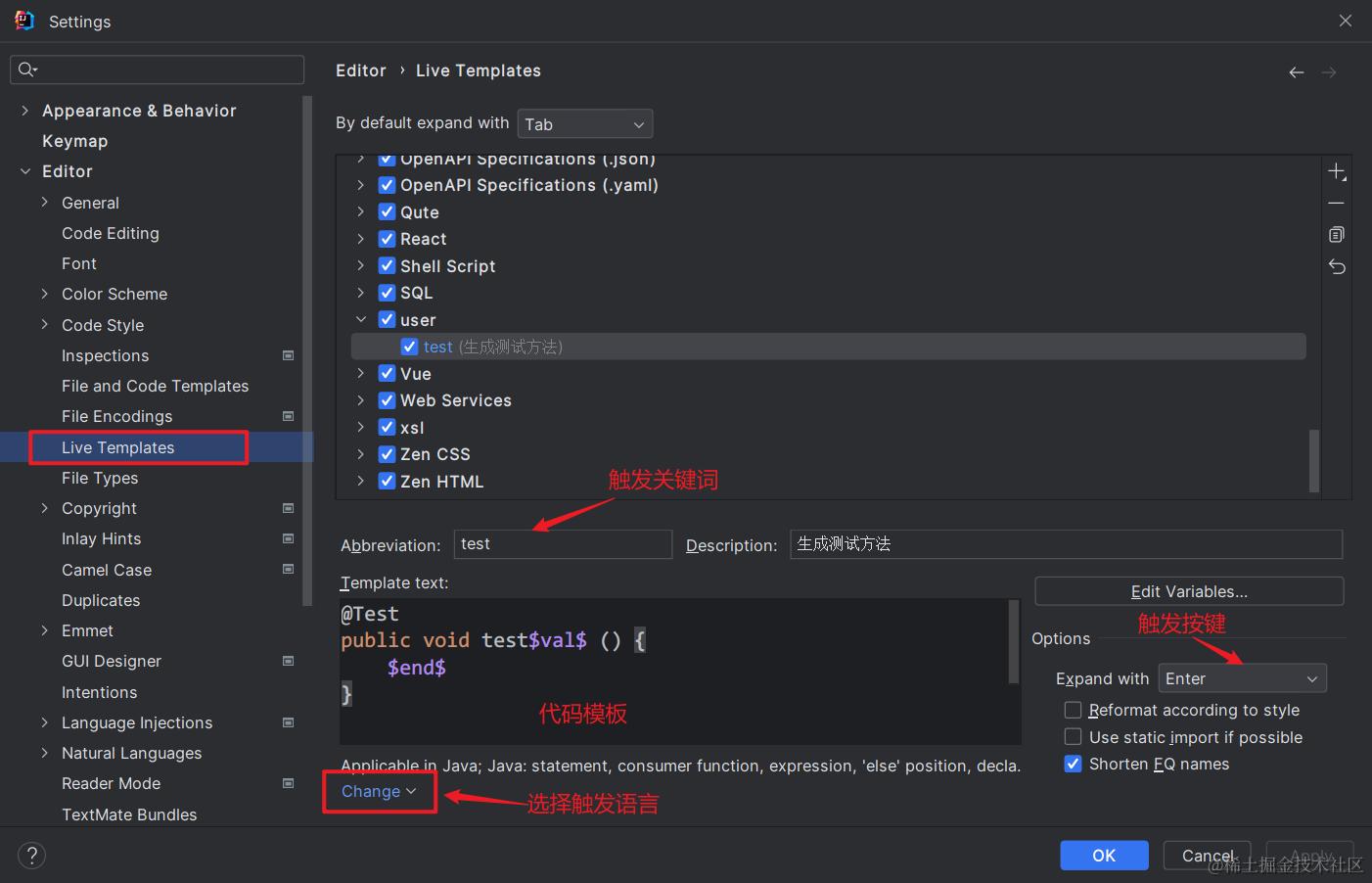This screenshot has height=883, width=1372.
Task: Uncheck the Shell Script template group
Action: pyautogui.click(x=388, y=266)
